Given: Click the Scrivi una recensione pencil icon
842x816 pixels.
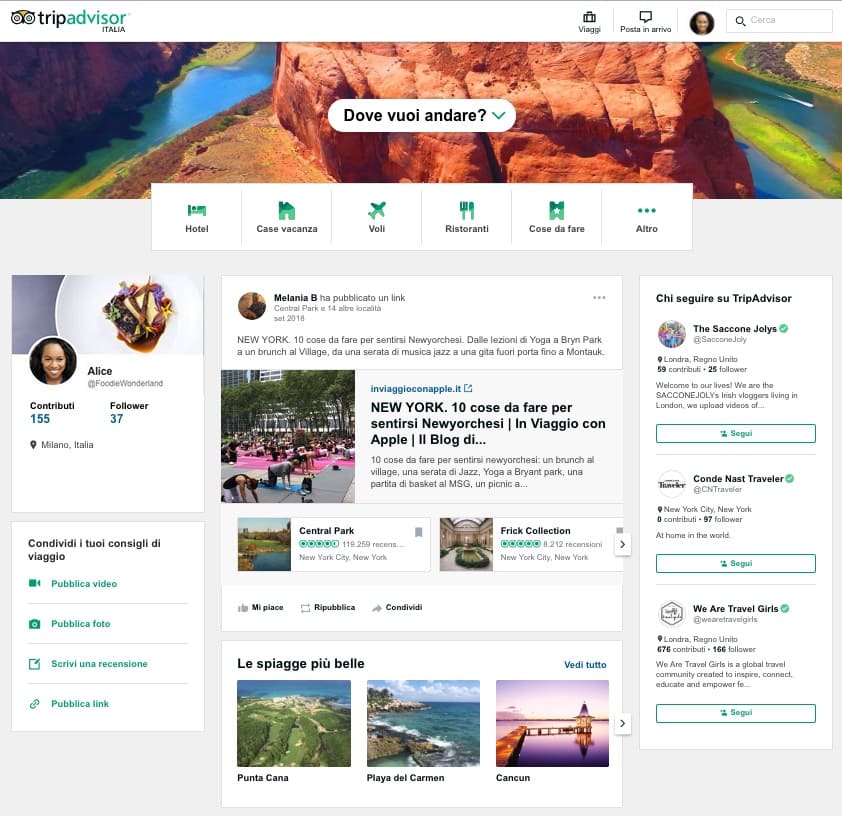Looking at the screenshot, I should 34,664.
